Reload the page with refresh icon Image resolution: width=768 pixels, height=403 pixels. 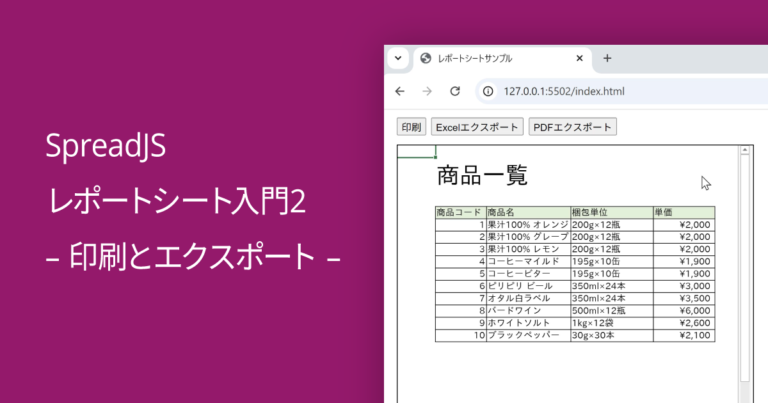(455, 91)
